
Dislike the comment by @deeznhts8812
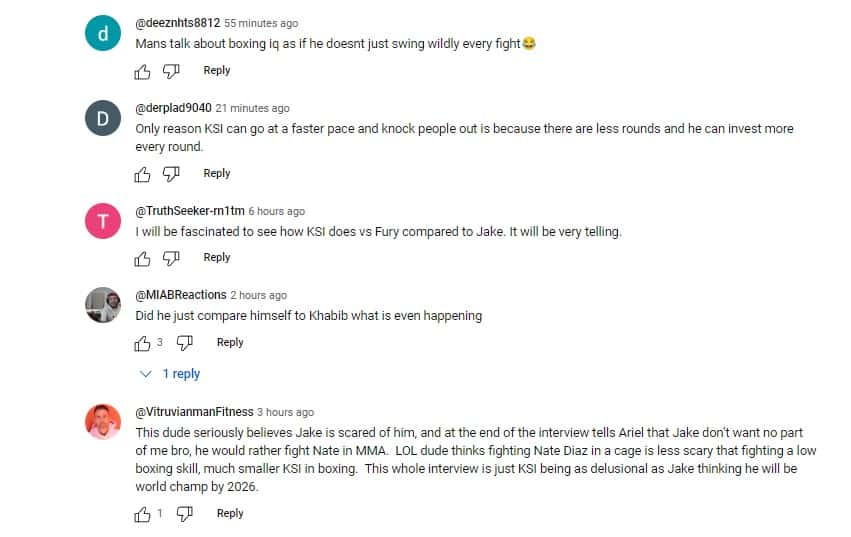point(171,71)
